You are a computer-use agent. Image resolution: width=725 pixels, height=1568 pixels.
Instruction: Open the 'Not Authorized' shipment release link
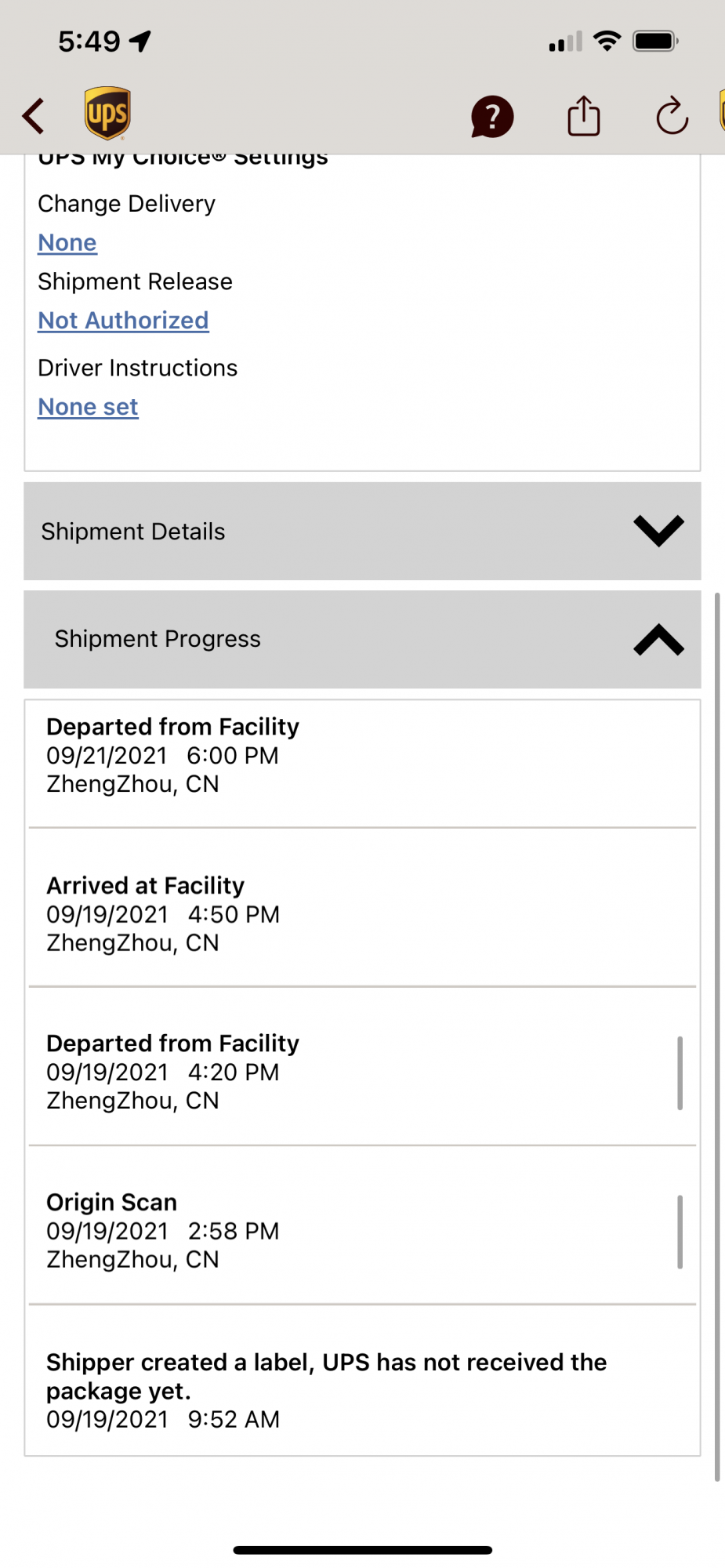pyautogui.click(x=123, y=321)
